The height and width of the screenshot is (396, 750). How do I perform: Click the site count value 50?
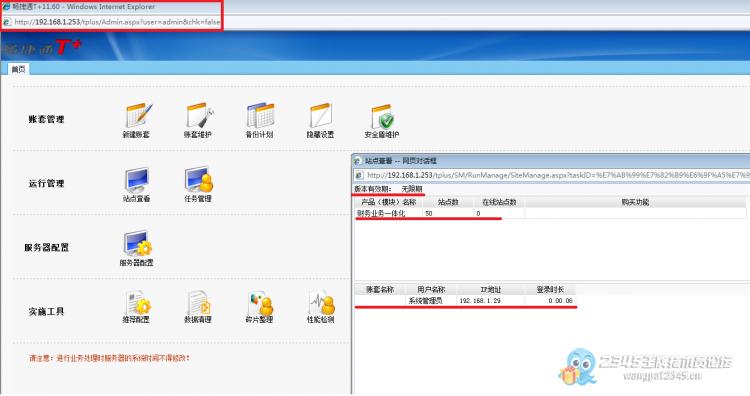click(x=429, y=213)
